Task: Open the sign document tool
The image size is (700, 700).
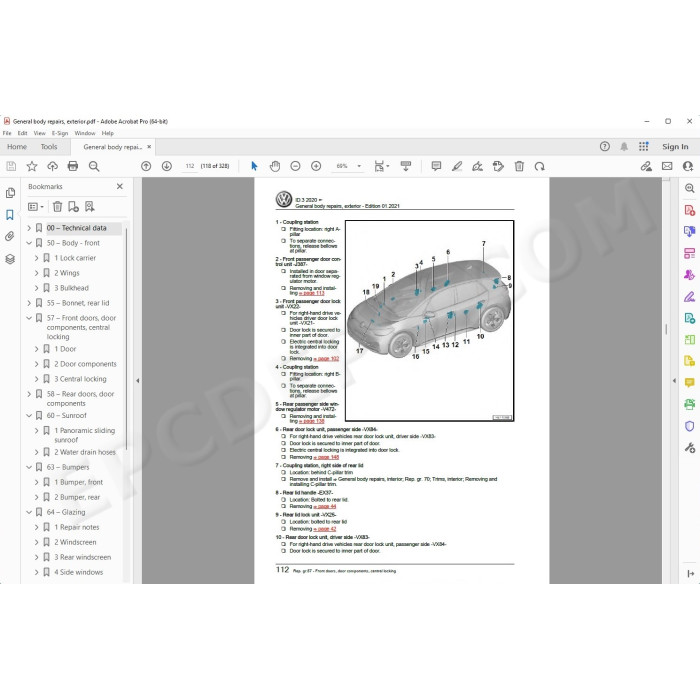Action: click(477, 166)
